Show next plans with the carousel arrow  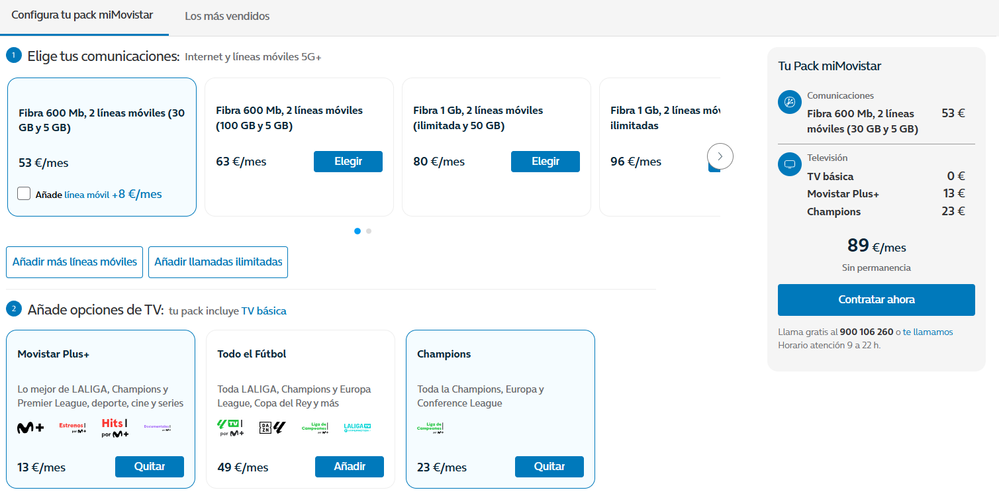721,156
